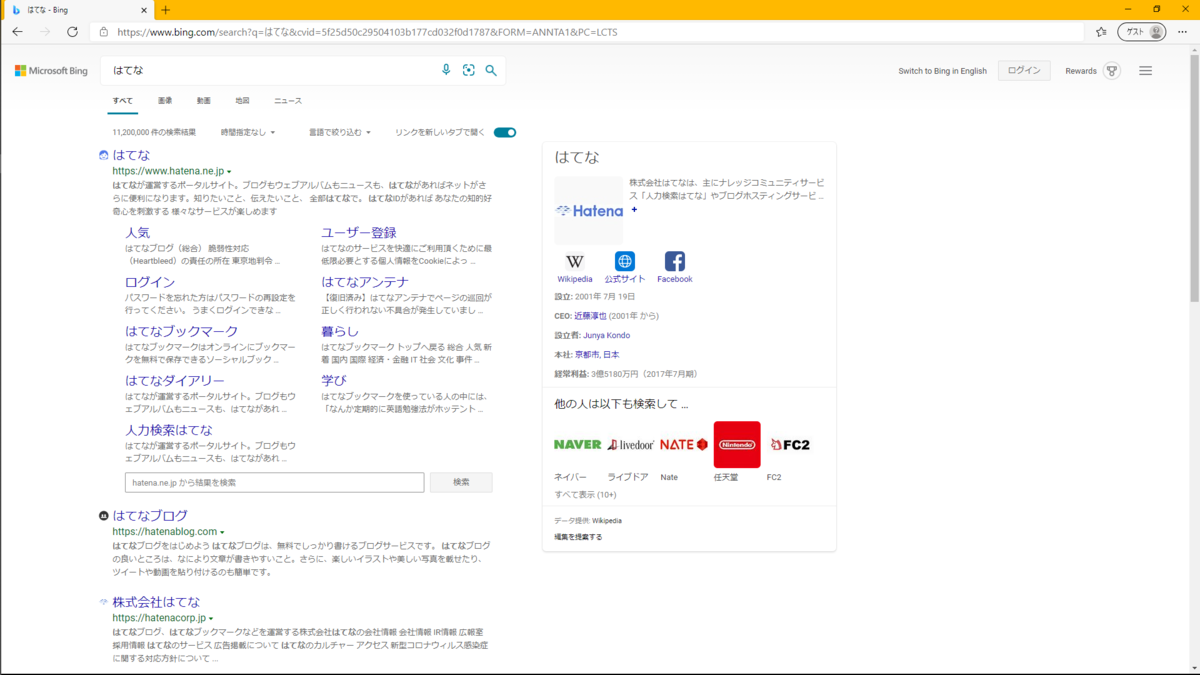This screenshot has height=675, width=1200.
Task: Open Wikipedia icon in knowledge panel
Action: coord(575,262)
